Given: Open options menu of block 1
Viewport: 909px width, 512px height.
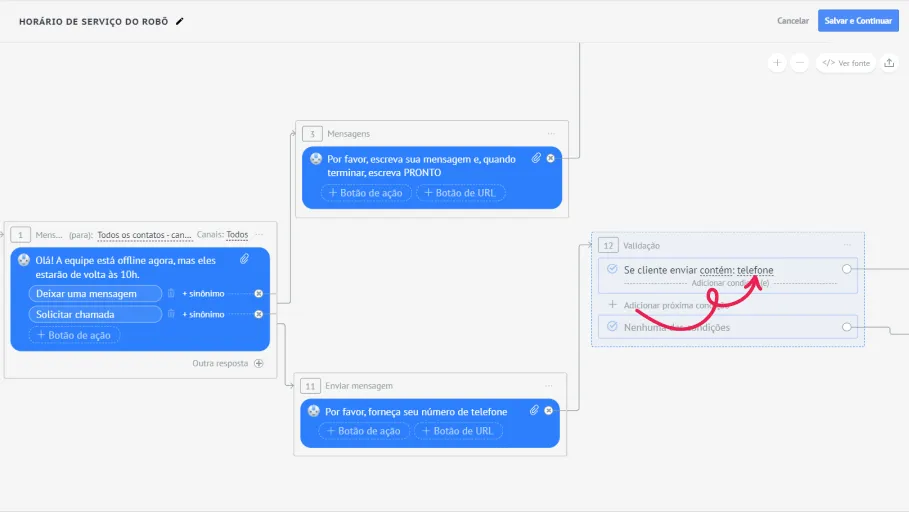Looking at the screenshot, I should coord(259,235).
